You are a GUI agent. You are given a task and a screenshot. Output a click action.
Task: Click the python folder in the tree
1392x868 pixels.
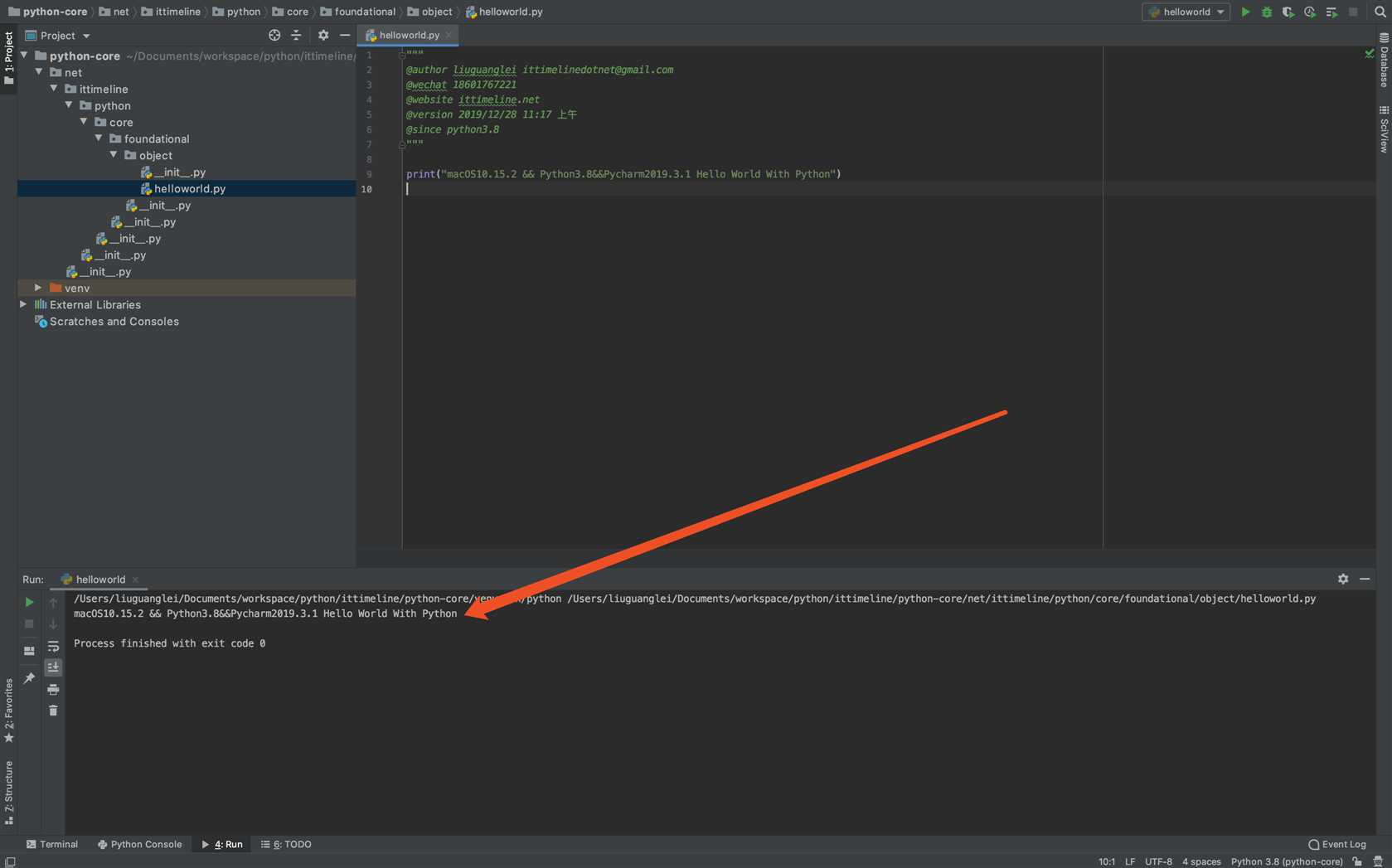[112, 105]
